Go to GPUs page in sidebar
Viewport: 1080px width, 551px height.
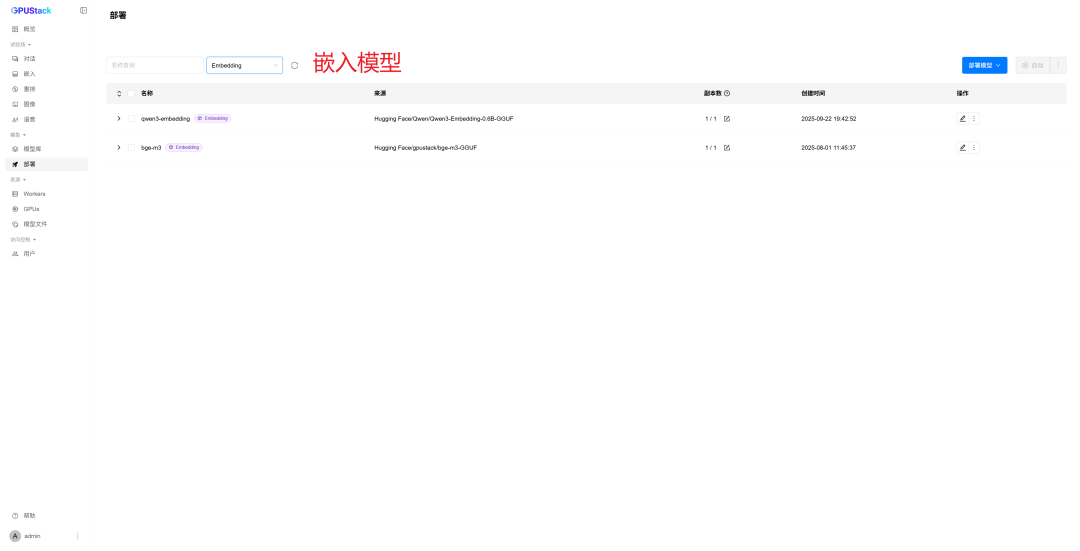click(x=31, y=209)
